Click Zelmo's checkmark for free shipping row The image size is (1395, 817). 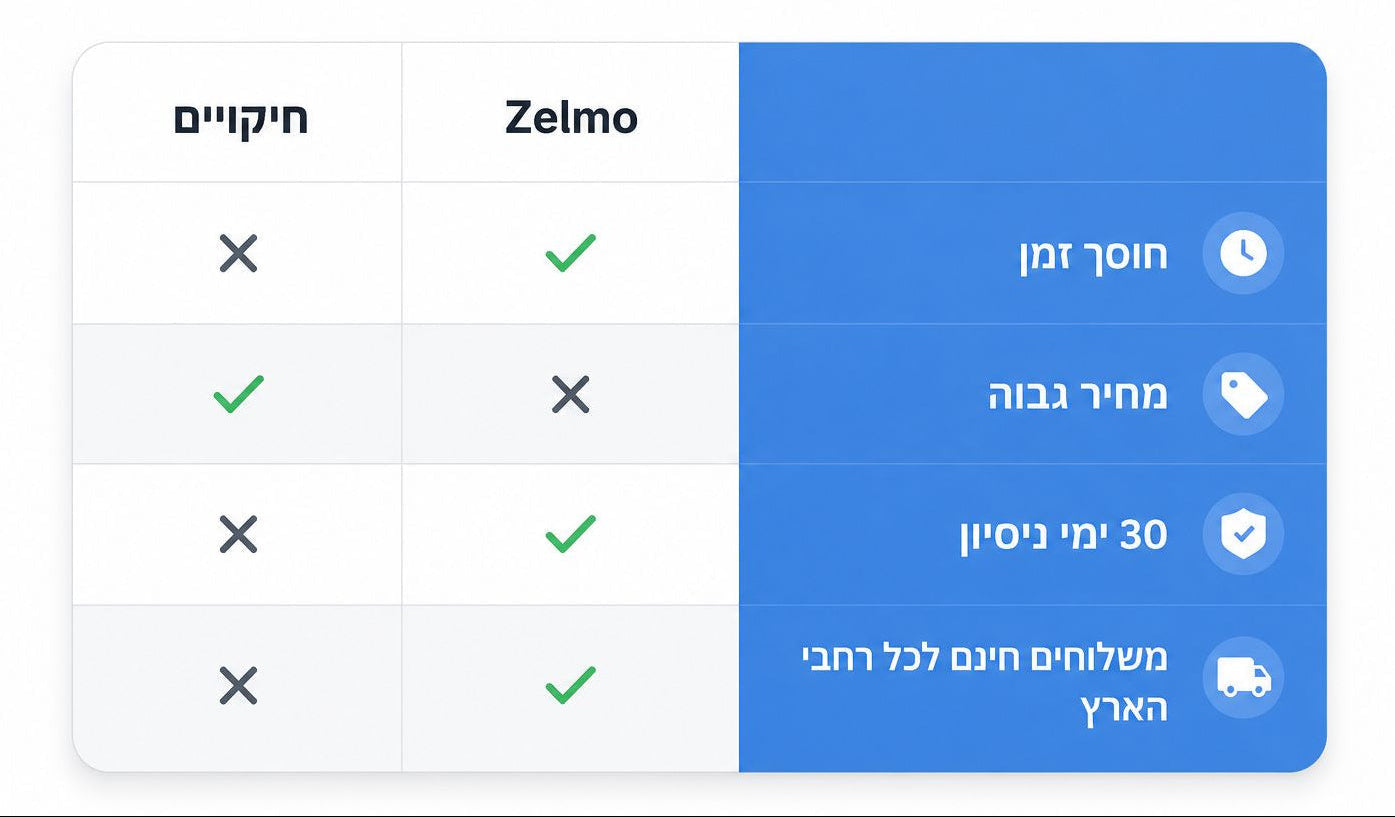point(570,685)
